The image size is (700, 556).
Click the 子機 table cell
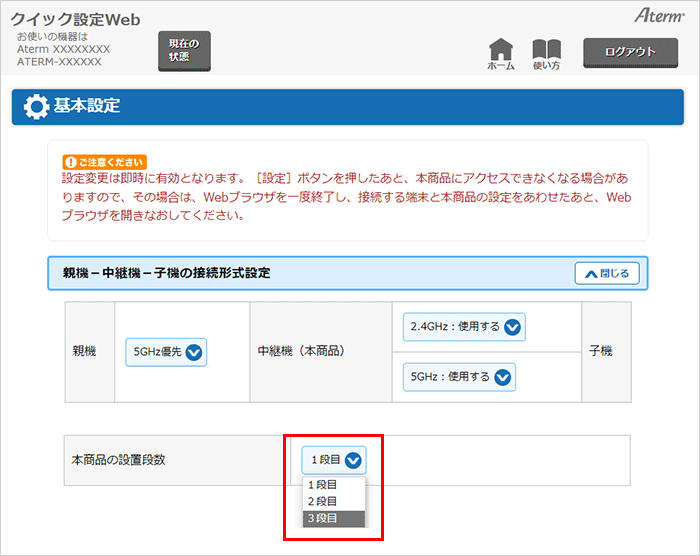click(x=606, y=352)
